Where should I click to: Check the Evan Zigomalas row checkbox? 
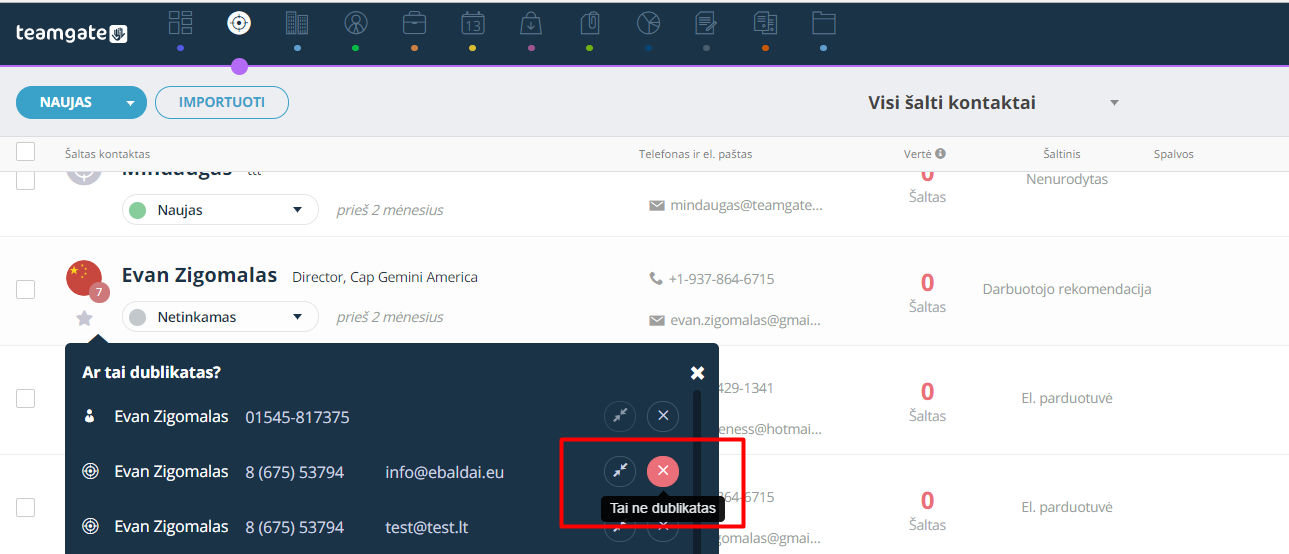click(26, 289)
